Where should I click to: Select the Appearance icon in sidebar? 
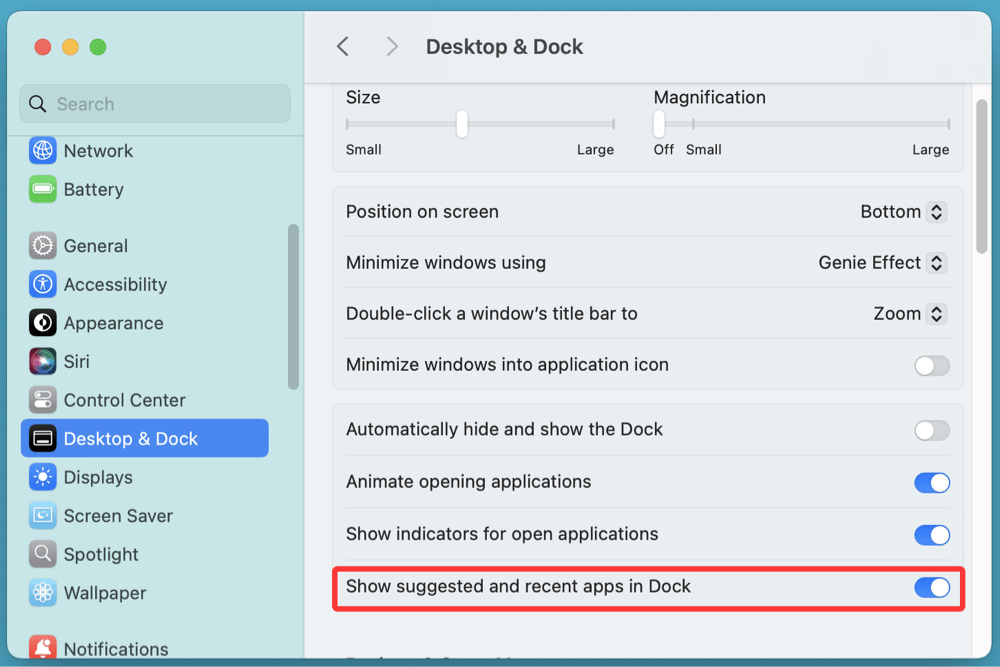click(x=42, y=322)
